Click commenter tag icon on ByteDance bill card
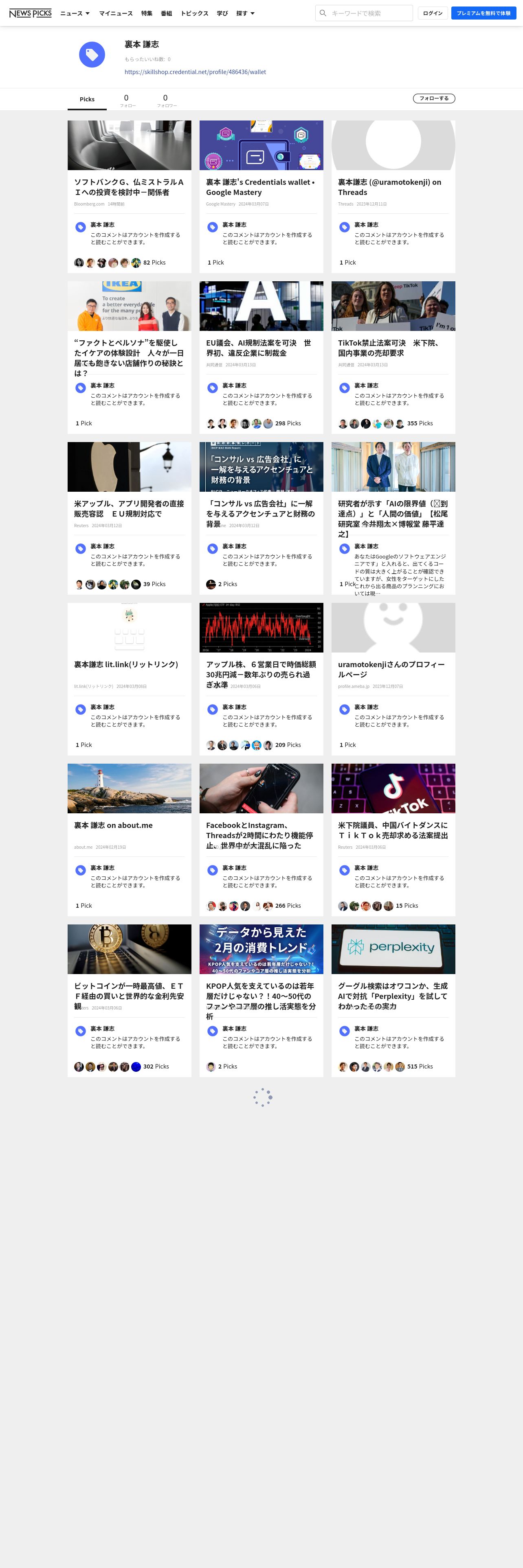This screenshot has width=523, height=1568. pos(345,870)
